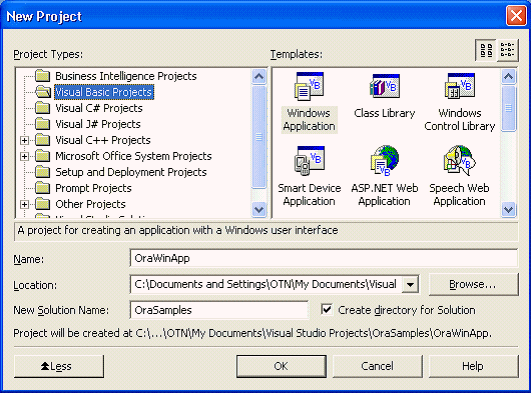Click Project Types scrollbar down arrow
The image size is (531, 393).
click(x=259, y=209)
